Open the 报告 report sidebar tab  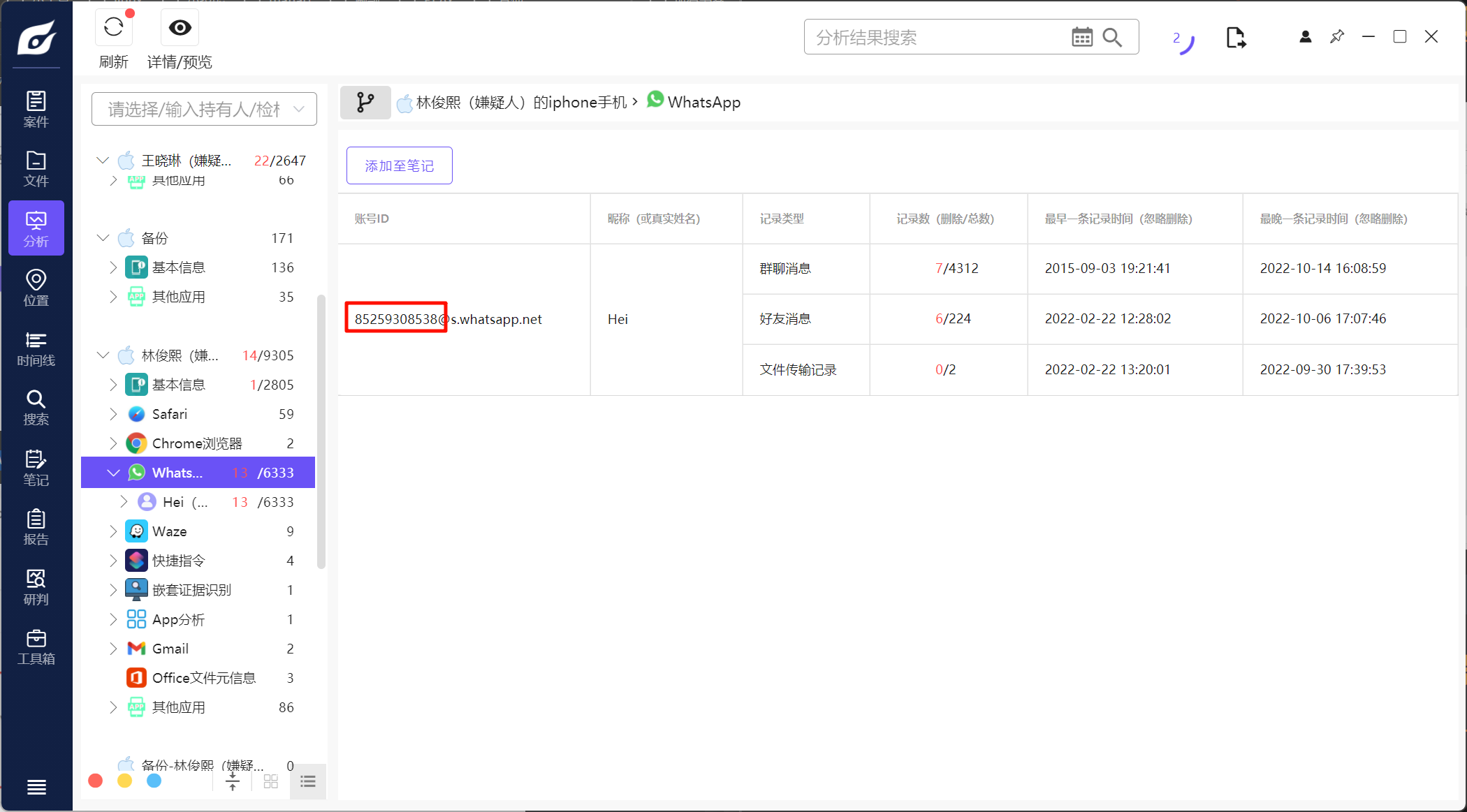(x=36, y=527)
